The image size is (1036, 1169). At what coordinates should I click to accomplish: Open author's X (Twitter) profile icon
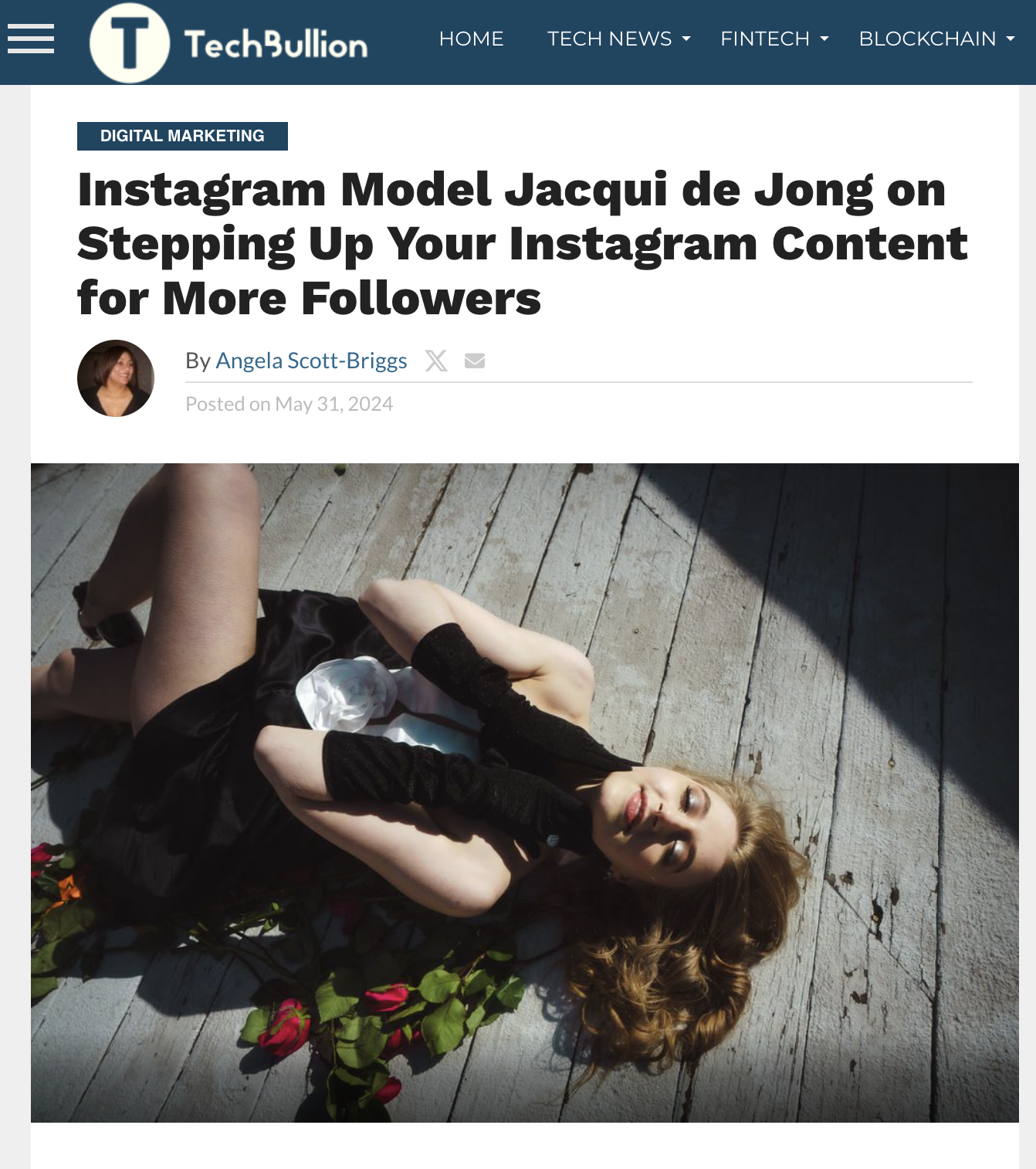click(436, 361)
